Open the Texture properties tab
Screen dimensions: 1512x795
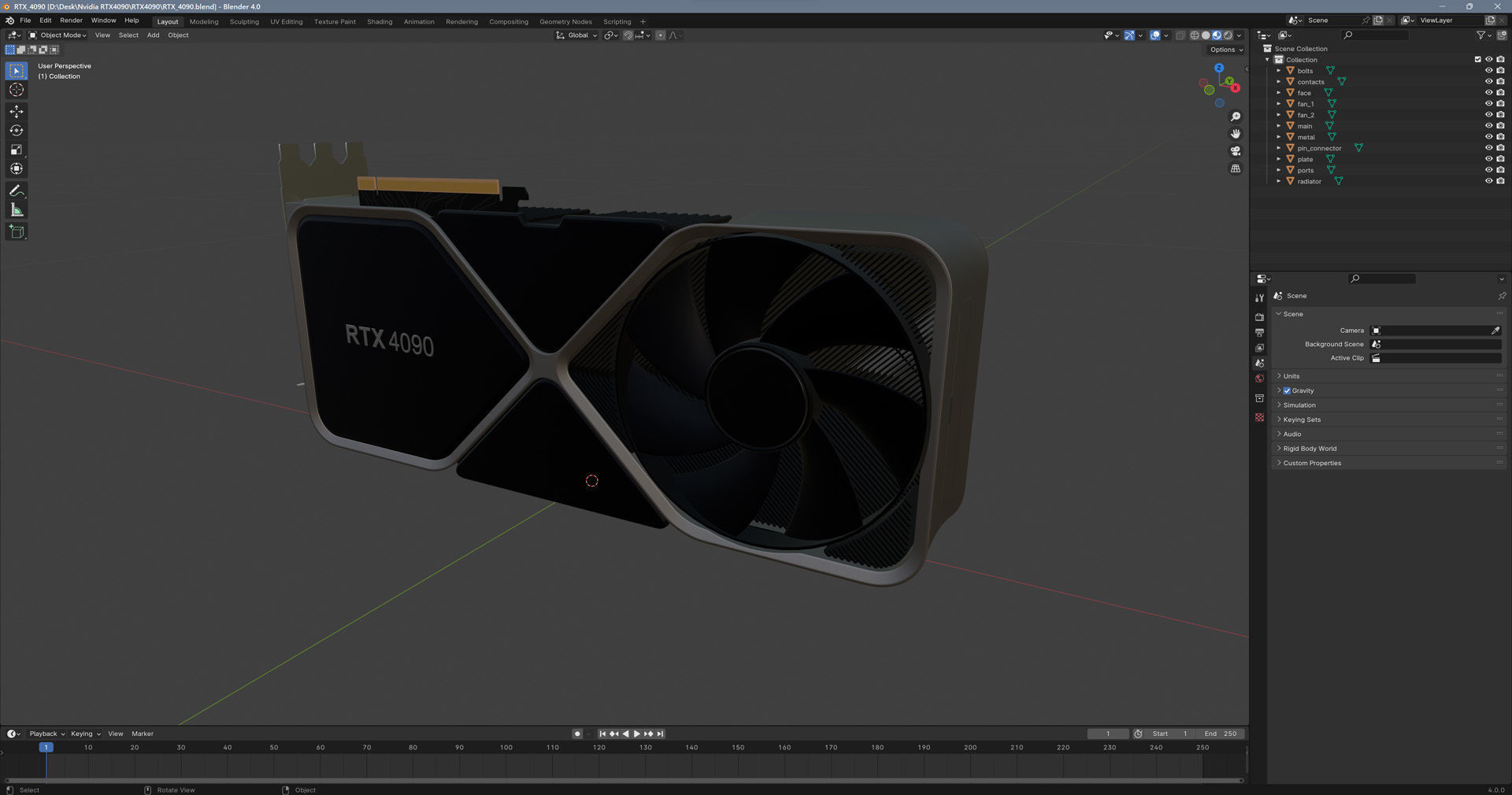1259,417
